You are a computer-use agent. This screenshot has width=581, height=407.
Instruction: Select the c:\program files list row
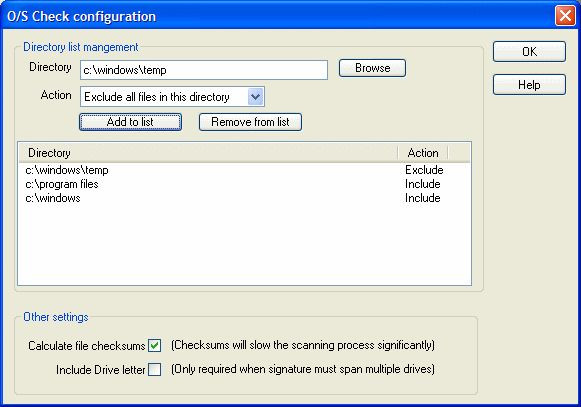point(245,184)
